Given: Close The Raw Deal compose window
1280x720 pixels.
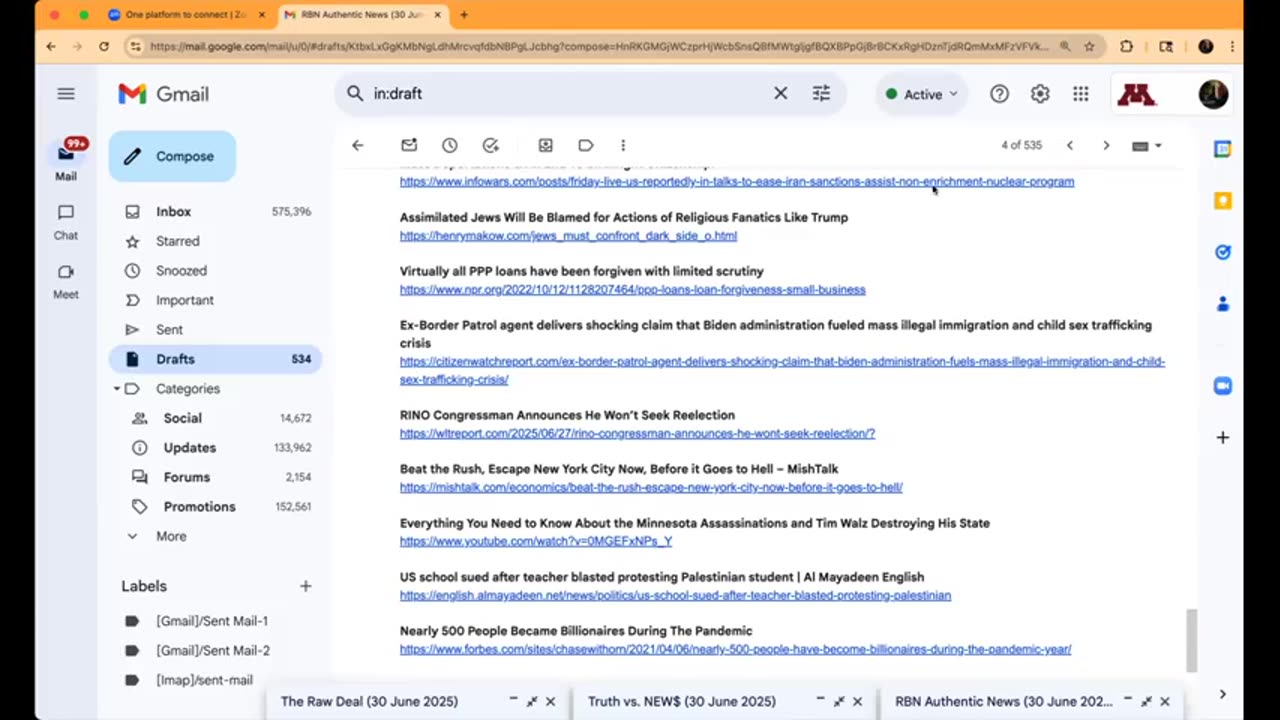Looking at the screenshot, I should [x=550, y=702].
